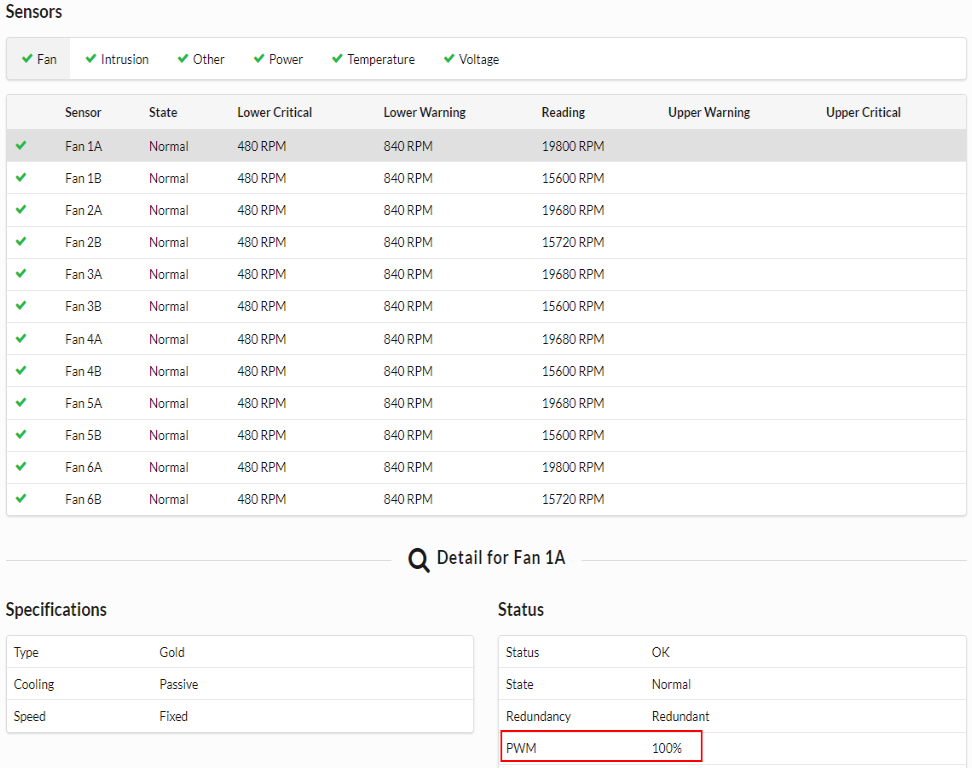The image size is (972, 768).
Task: Disable the Voltage sensor filter
Action: [x=470, y=59]
